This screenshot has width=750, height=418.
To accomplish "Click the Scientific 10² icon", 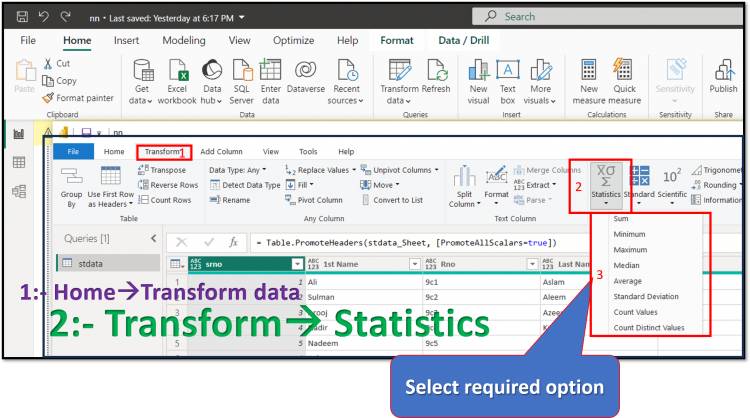I will coord(672,176).
